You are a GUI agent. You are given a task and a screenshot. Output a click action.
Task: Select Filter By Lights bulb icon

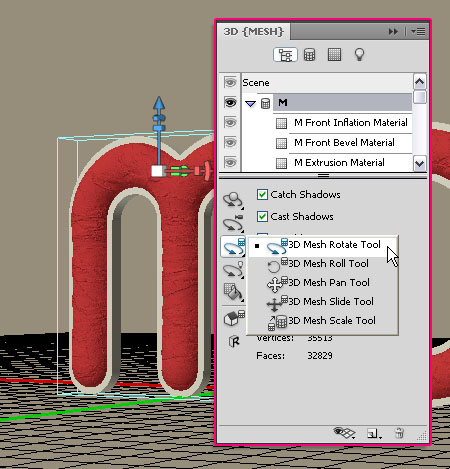(x=359, y=55)
